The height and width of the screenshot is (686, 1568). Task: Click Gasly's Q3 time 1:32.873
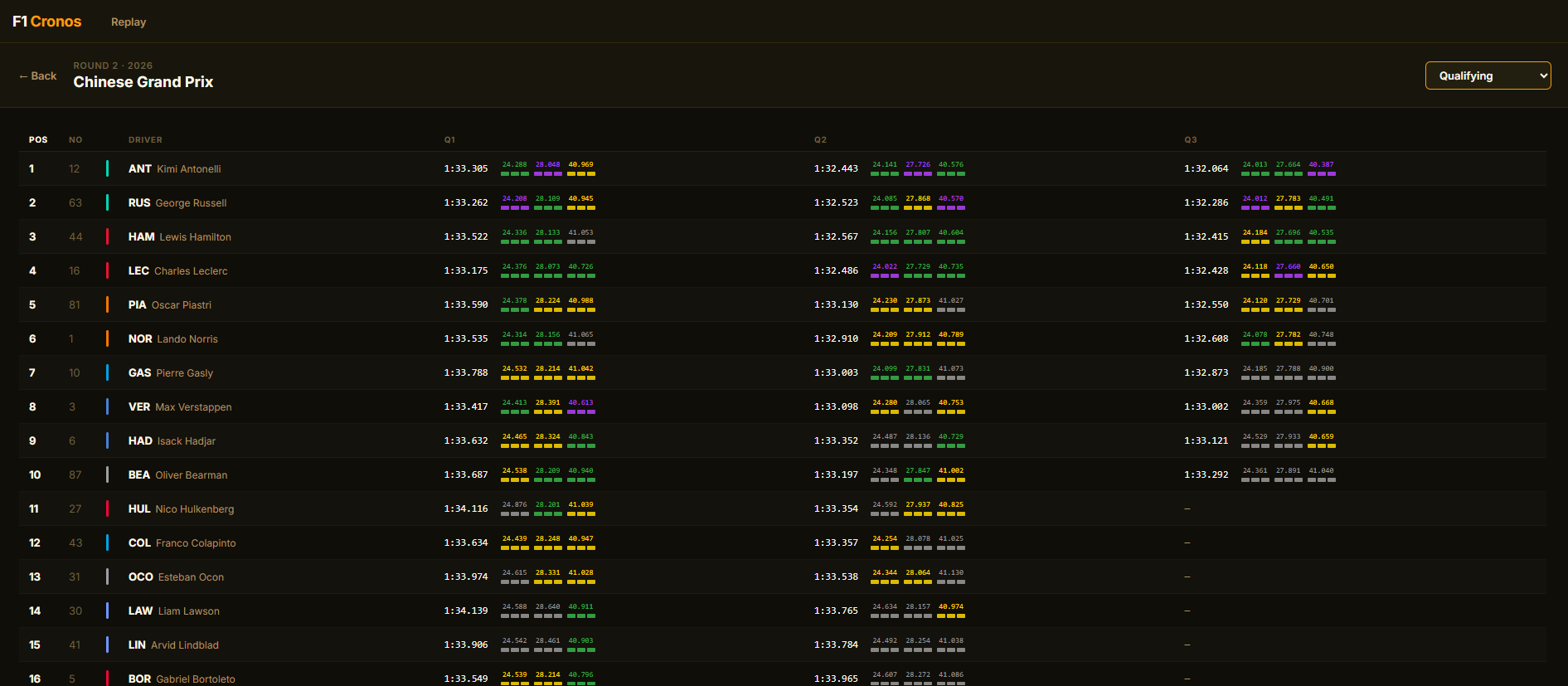click(1206, 372)
